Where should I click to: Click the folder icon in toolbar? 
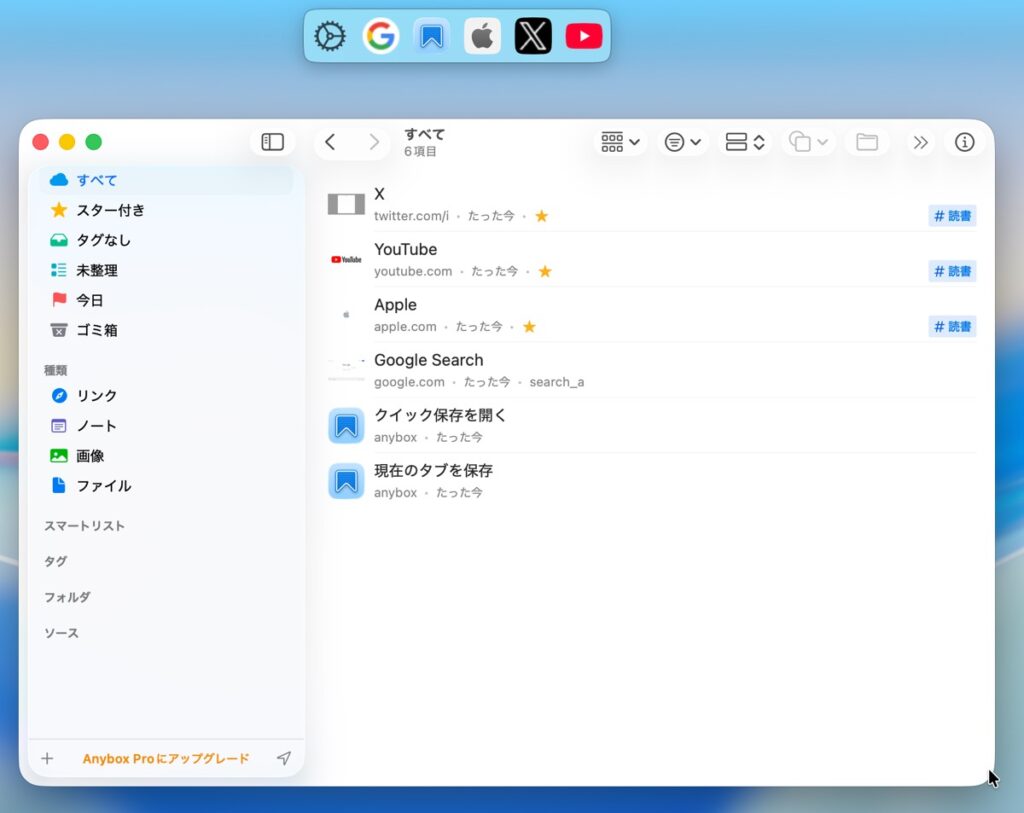[x=867, y=142]
